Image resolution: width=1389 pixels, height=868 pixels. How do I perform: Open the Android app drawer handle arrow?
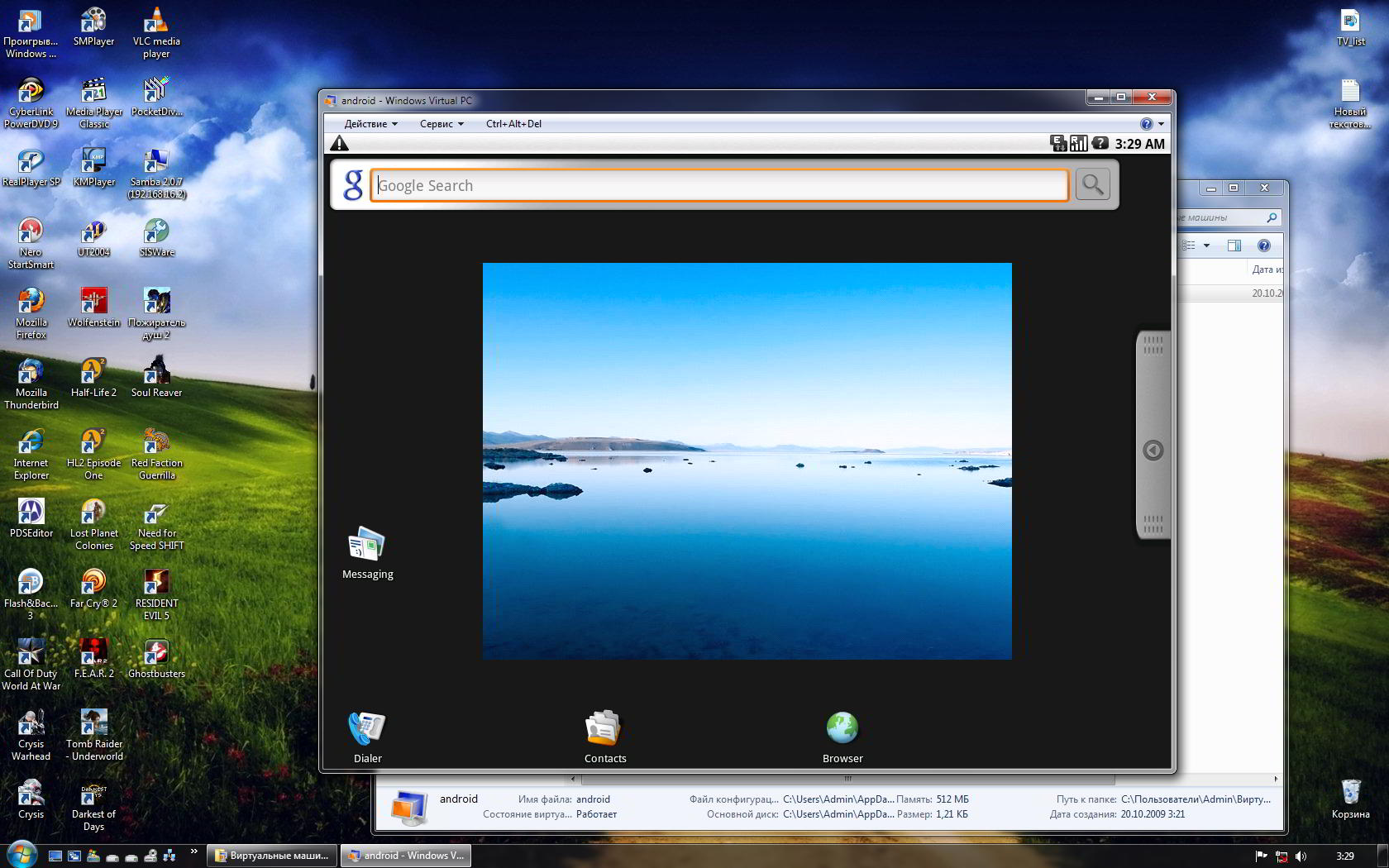[x=1153, y=451]
